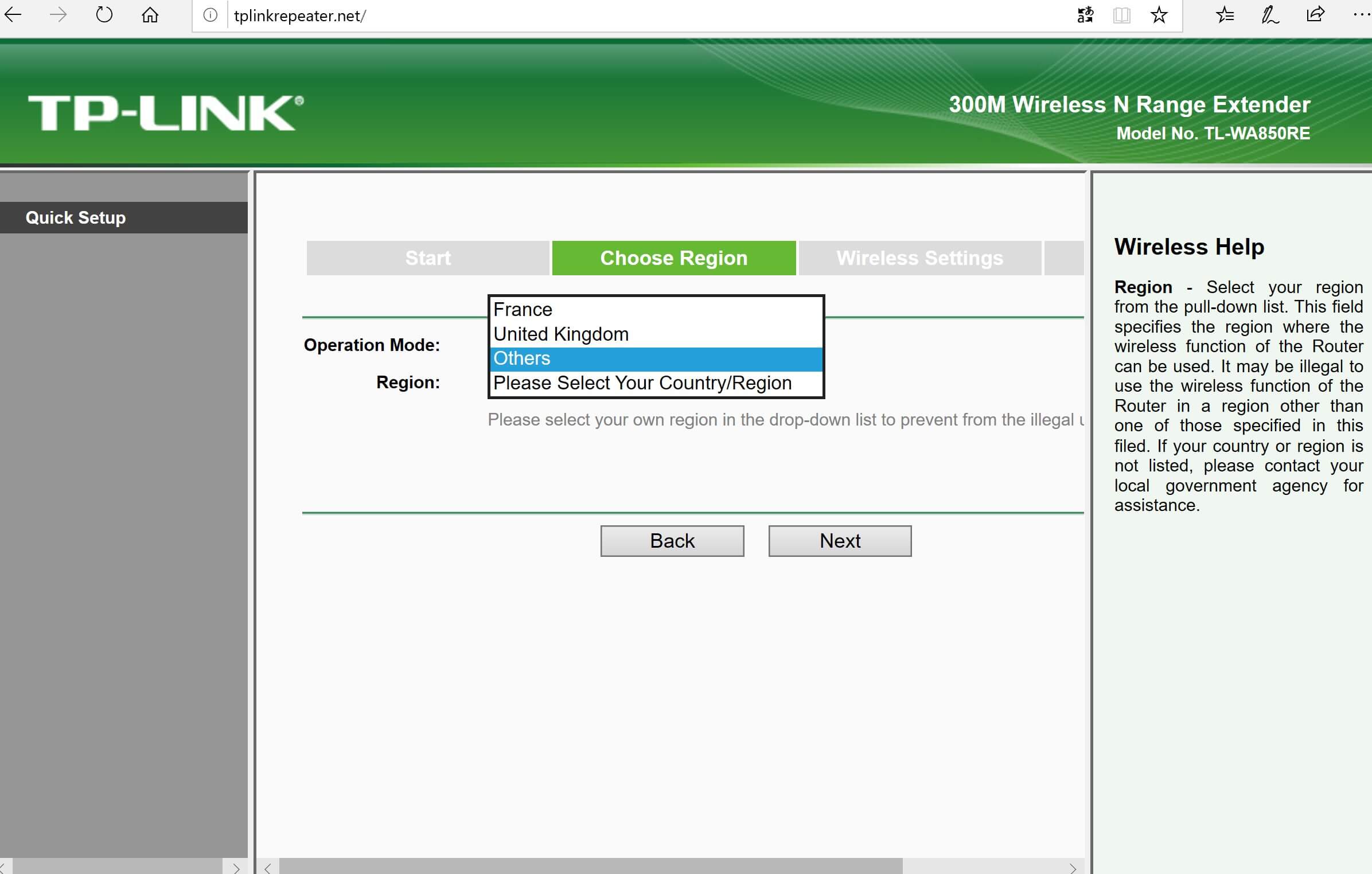Select Others option in region list
The width and height of the screenshot is (1372, 874).
click(x=656, y=359)
